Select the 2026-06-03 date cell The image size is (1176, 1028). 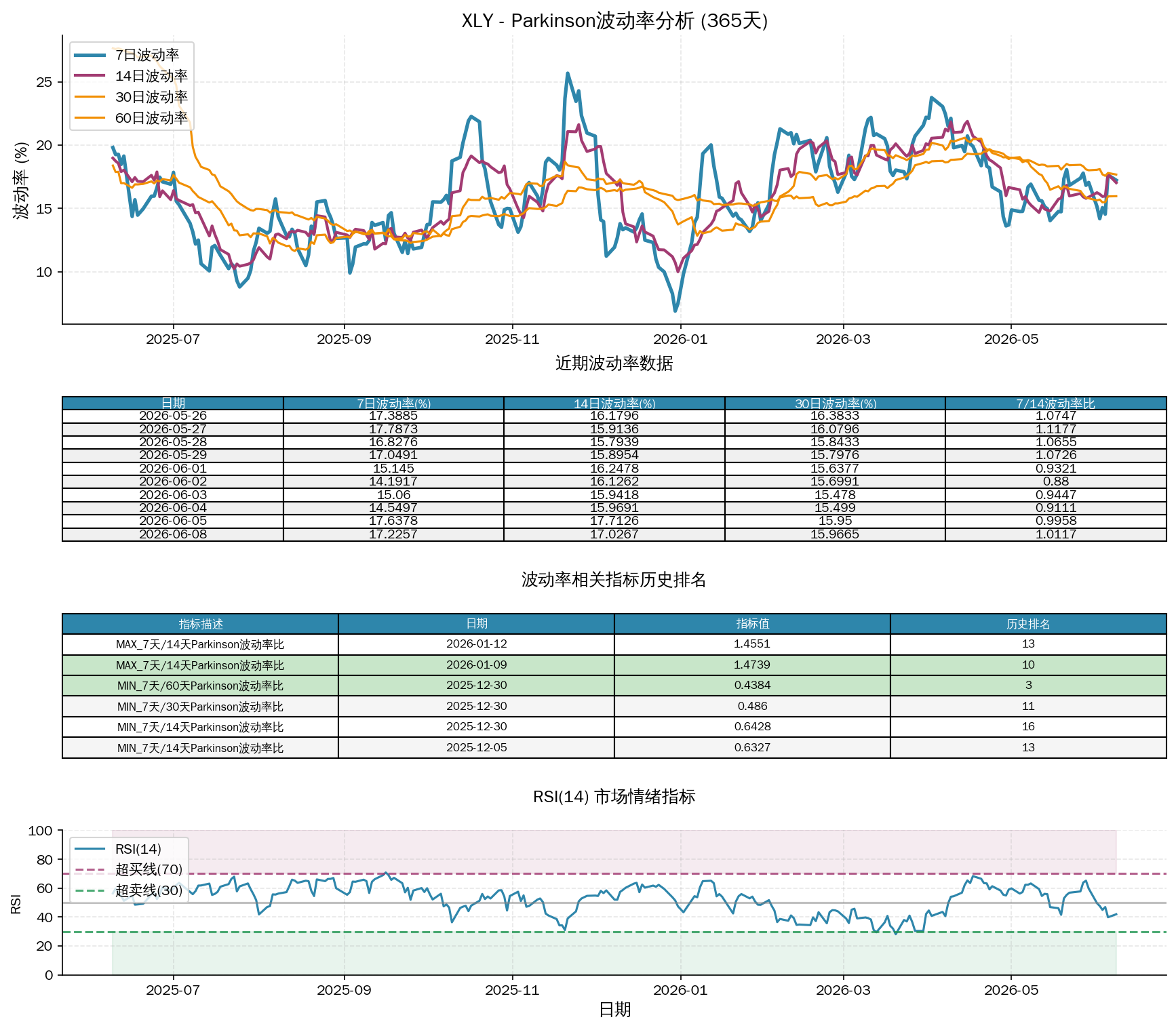[173, 495]
